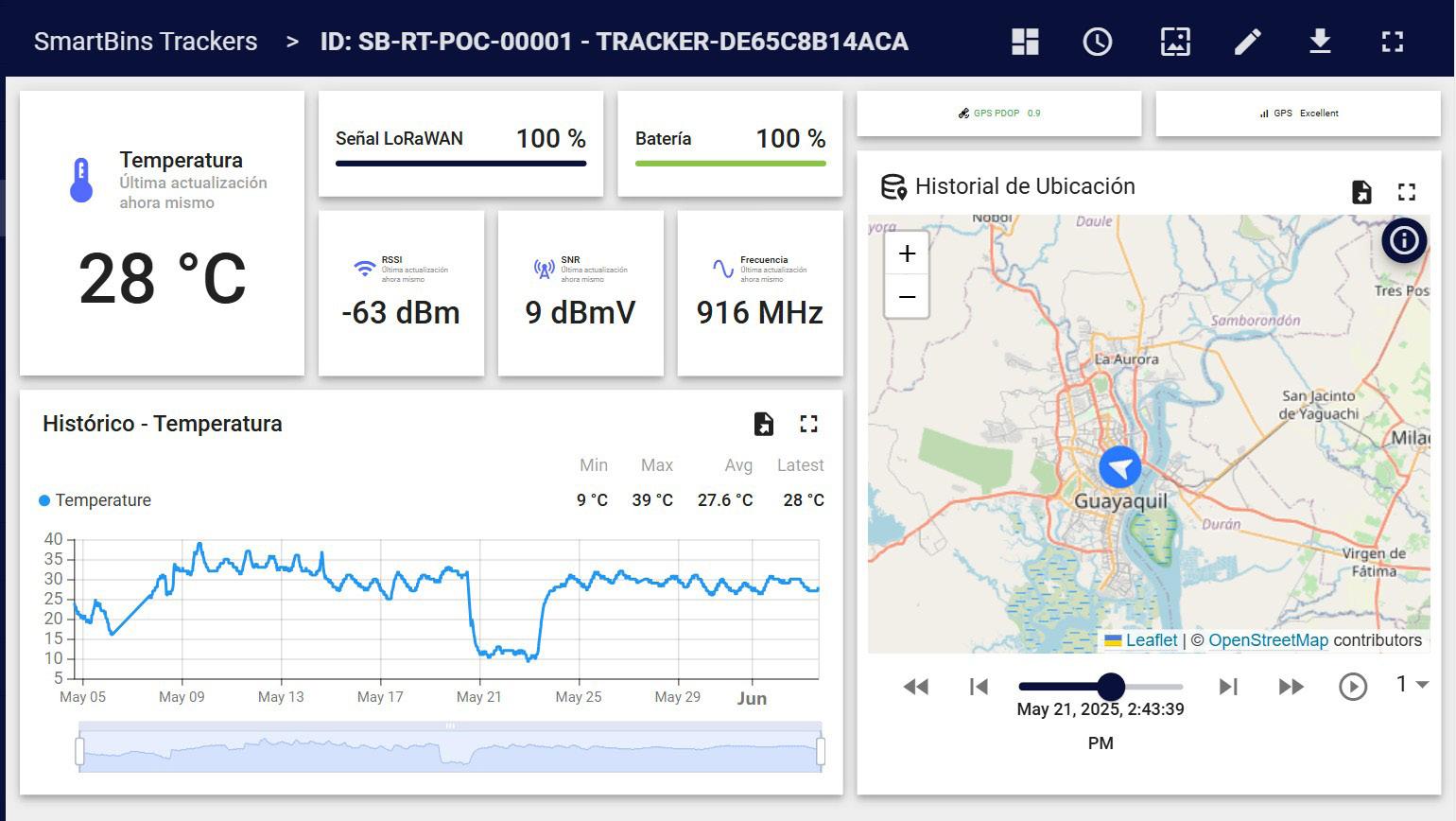1456x821 pixels.
Task: Open the OpenStreetMap link
Action: 1268,640
